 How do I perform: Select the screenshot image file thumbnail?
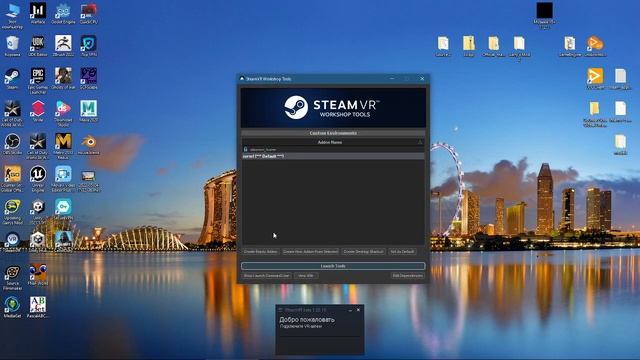click(89, 181)
